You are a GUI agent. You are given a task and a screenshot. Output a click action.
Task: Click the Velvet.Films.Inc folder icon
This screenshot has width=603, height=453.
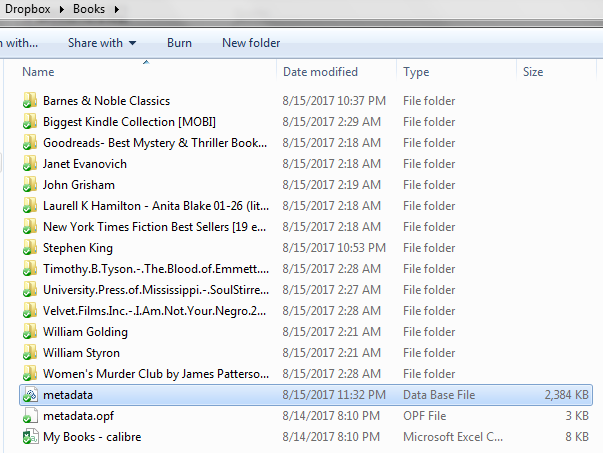[30, 310]
